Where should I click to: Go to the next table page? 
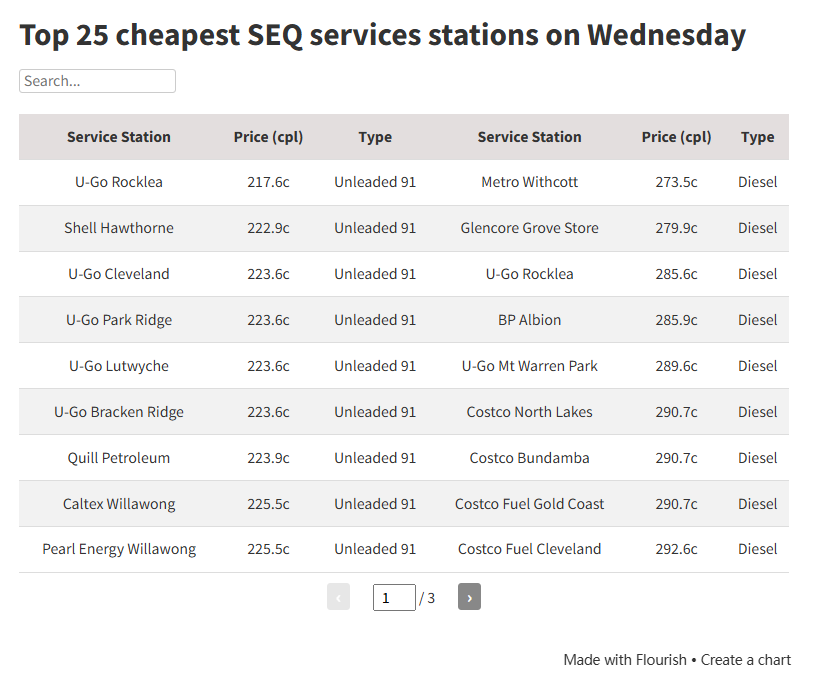click(x=469, y=598)
